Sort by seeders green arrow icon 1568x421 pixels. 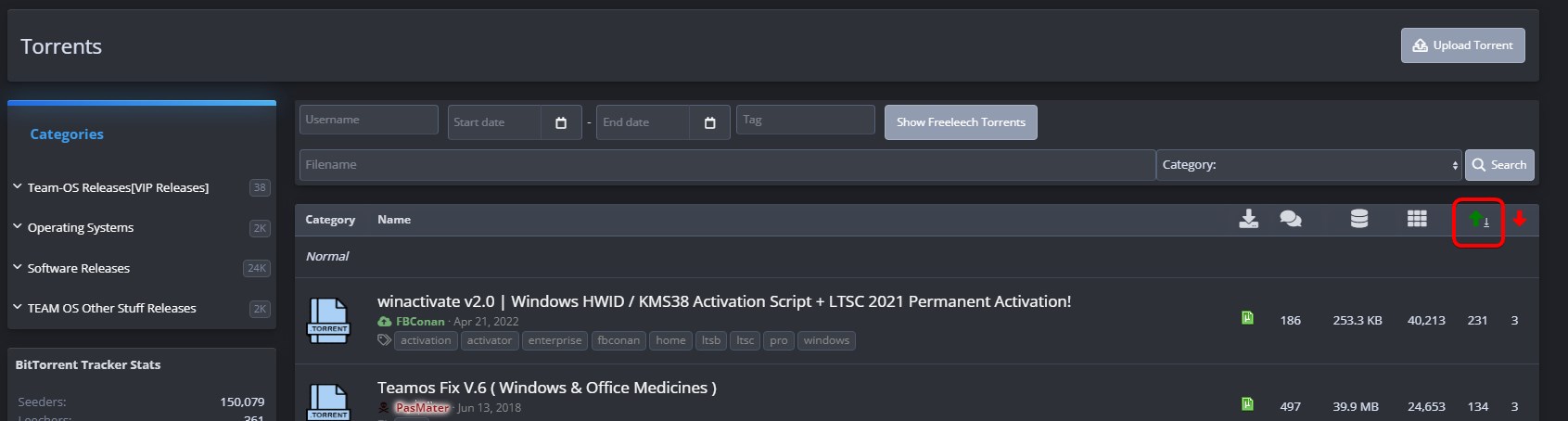pyautogui.click(x=1478, y=221)
